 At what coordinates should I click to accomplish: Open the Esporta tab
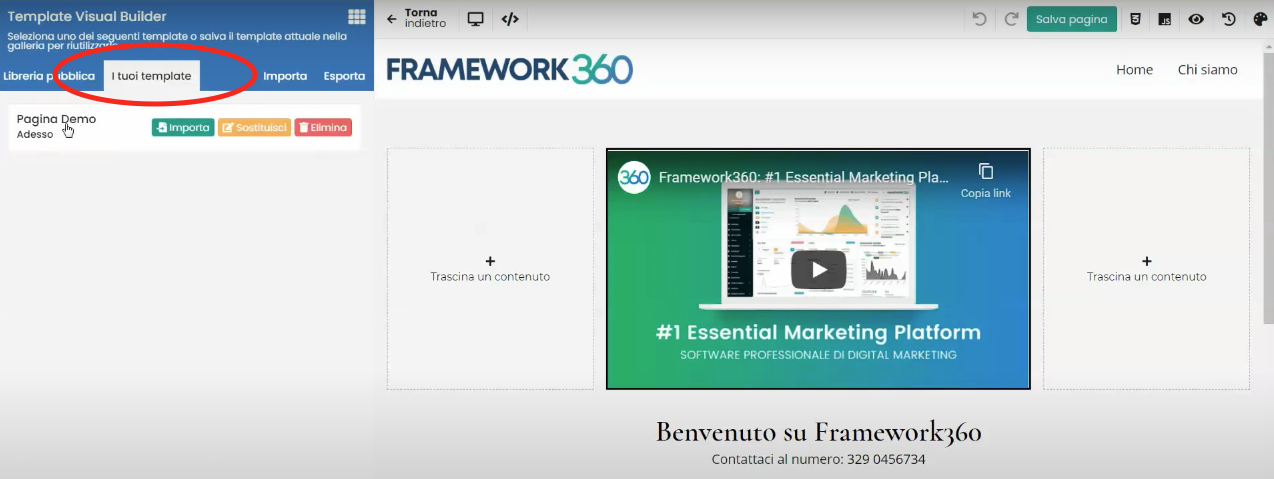click(x=344, y=76)
